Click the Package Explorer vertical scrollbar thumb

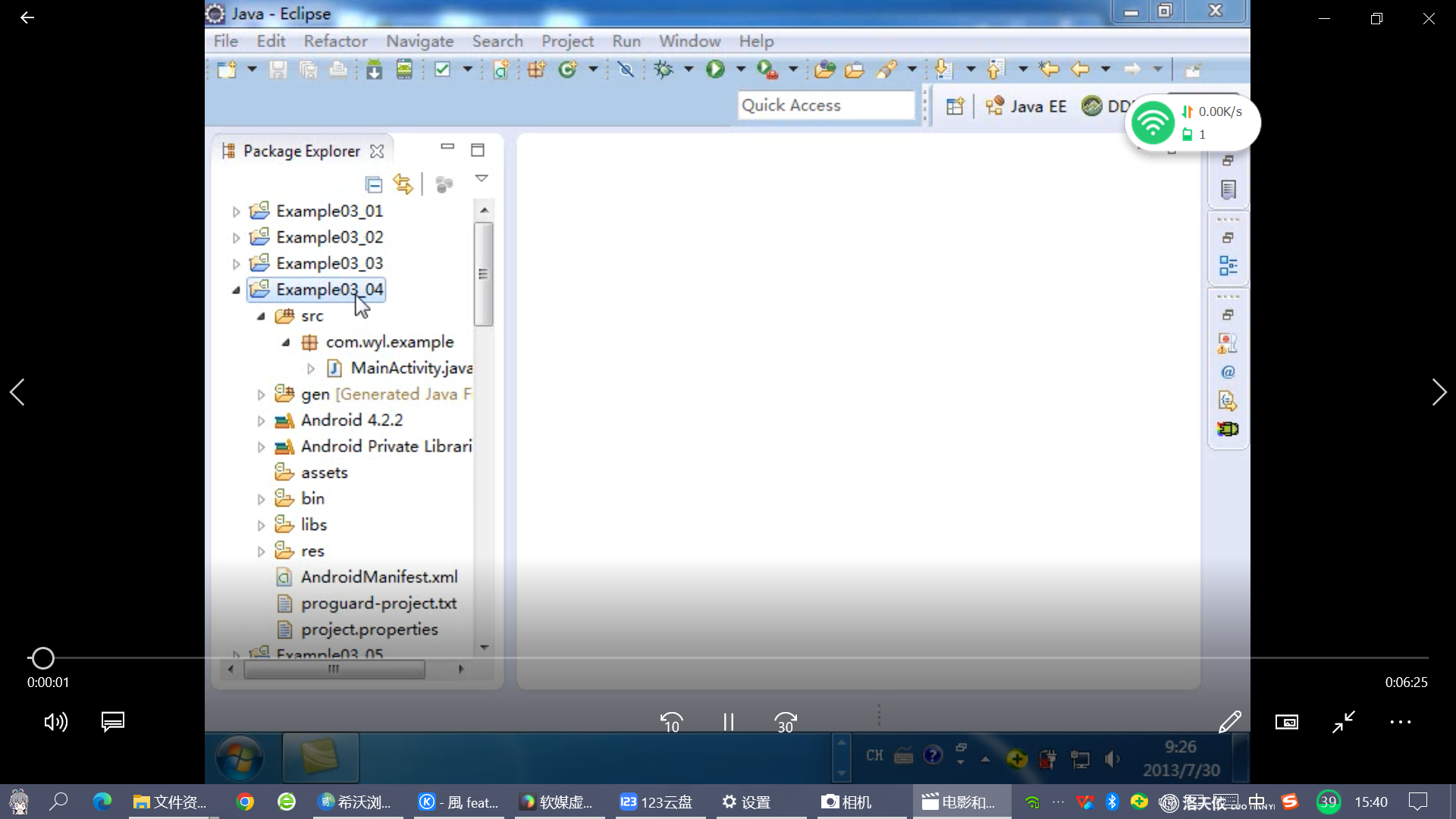[x=483, y=274]
